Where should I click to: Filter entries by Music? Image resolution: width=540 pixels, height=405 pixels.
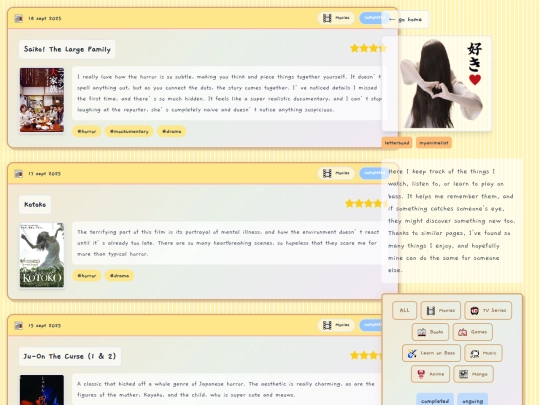[483, 353]
